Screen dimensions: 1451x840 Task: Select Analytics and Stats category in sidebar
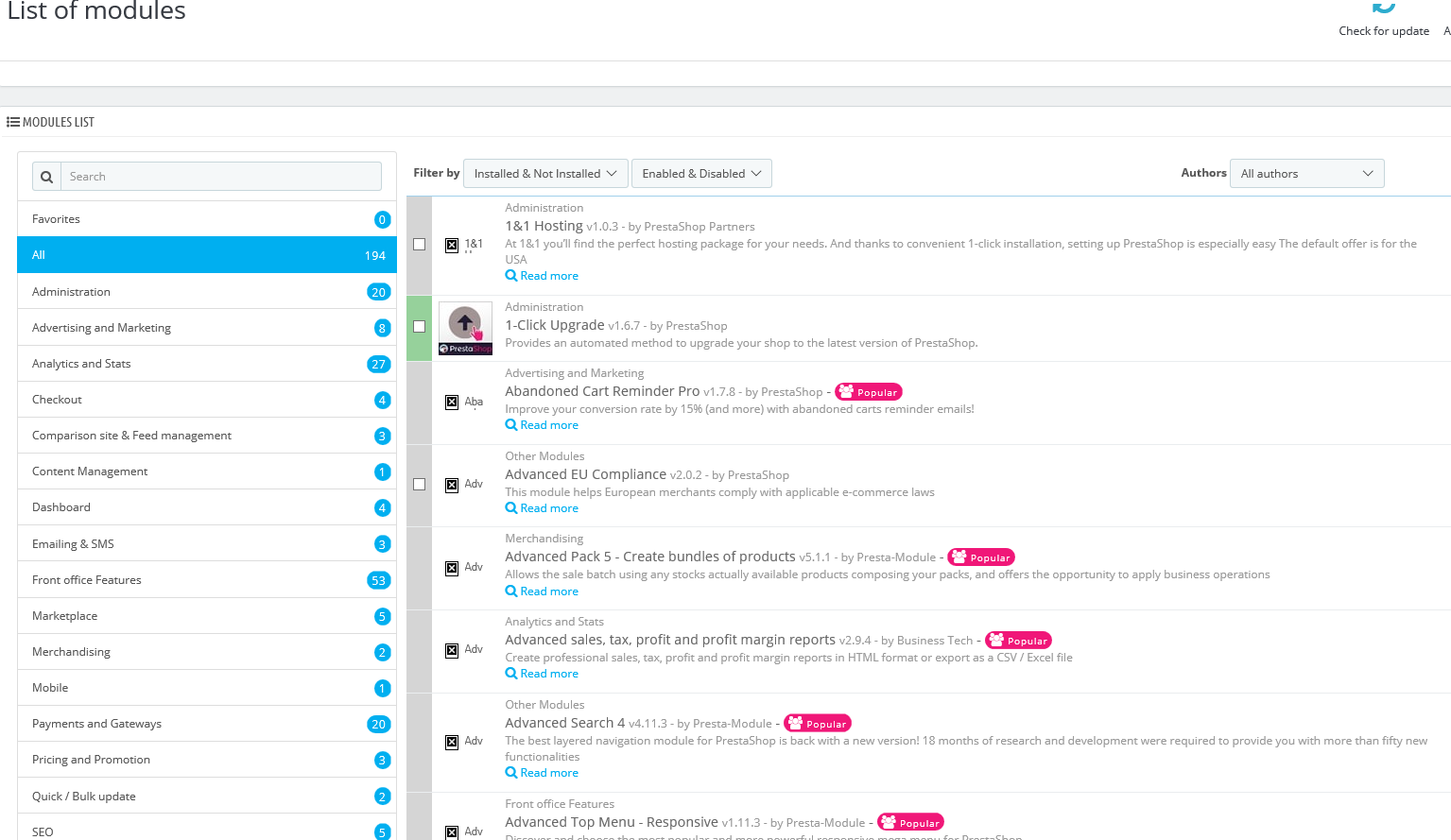point(207,363)
